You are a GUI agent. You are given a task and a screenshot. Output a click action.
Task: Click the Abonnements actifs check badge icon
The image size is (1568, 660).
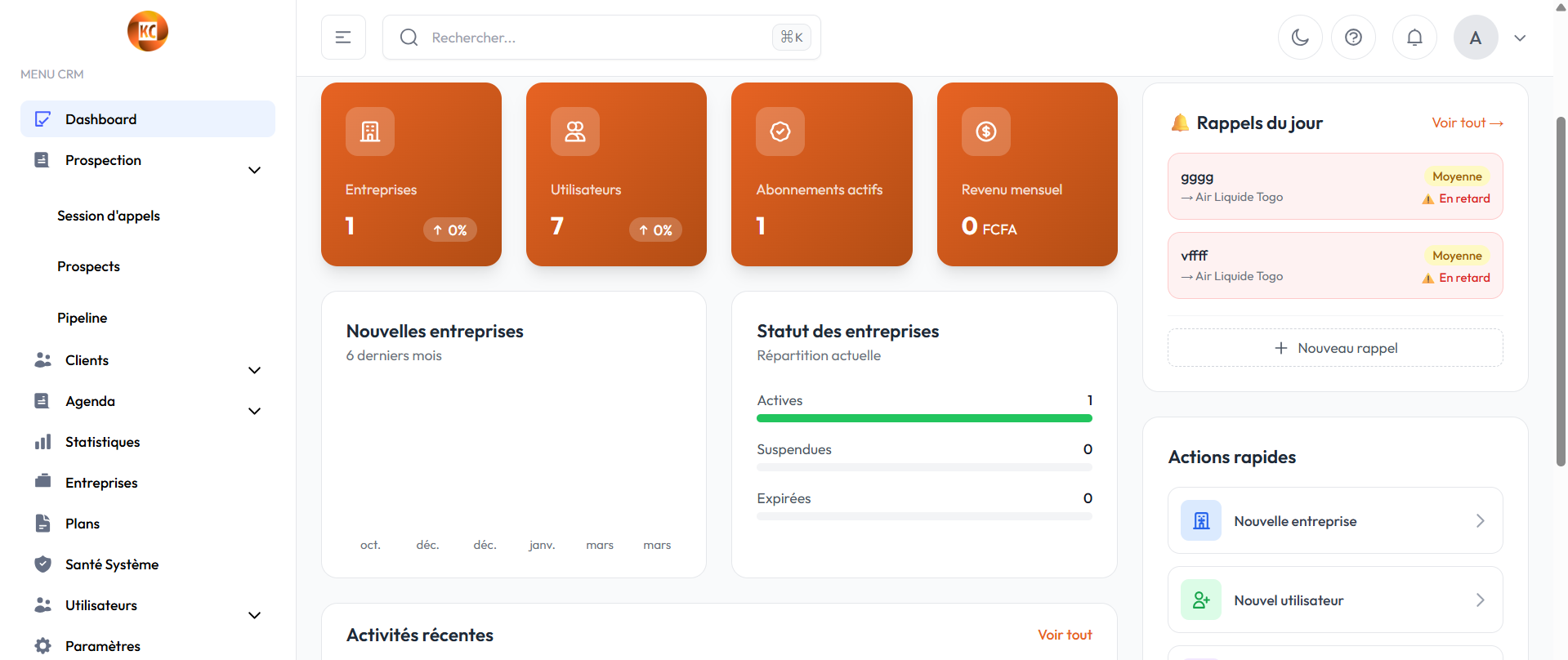pos(780,132)
